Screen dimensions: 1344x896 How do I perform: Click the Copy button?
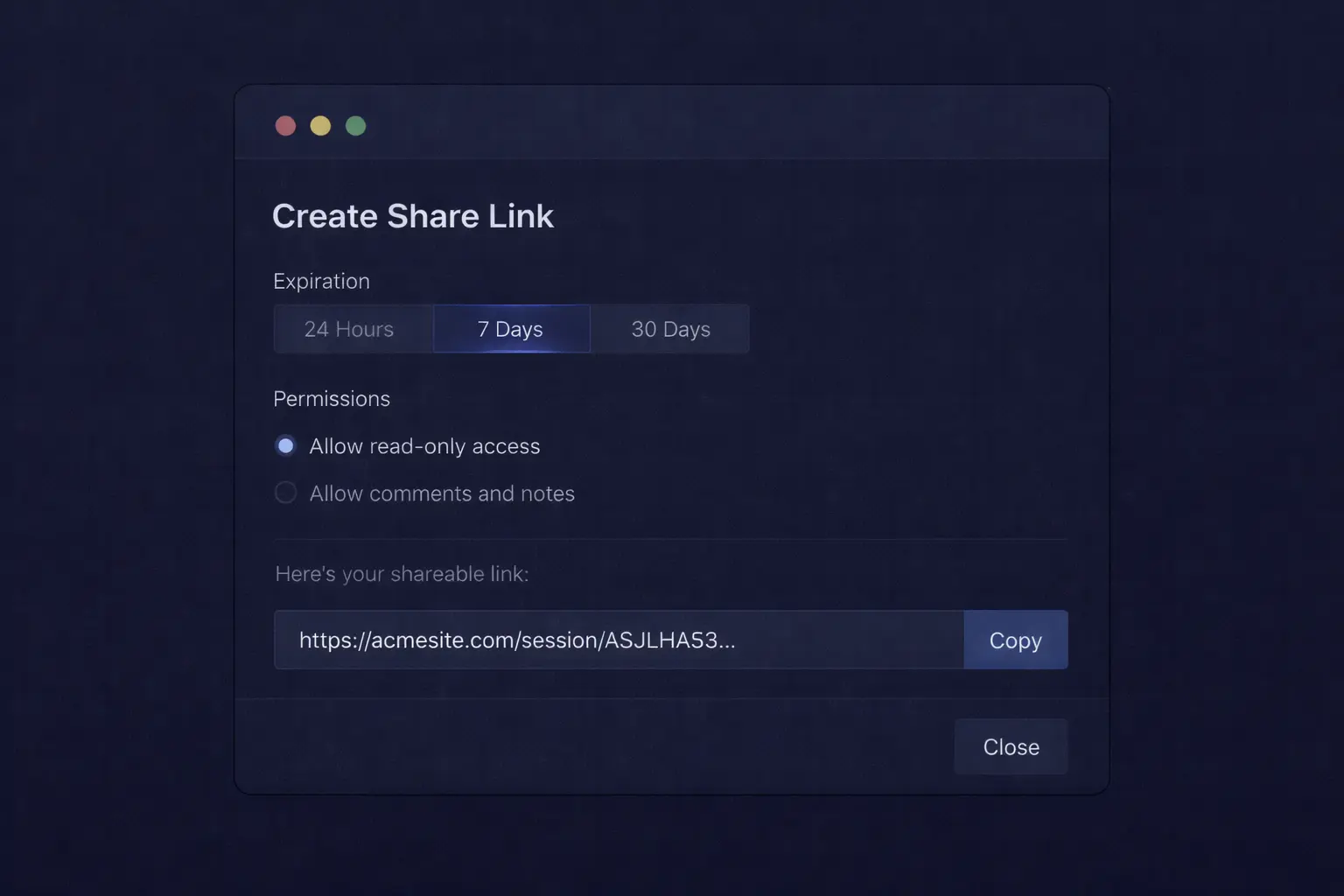coord(1015,640)
